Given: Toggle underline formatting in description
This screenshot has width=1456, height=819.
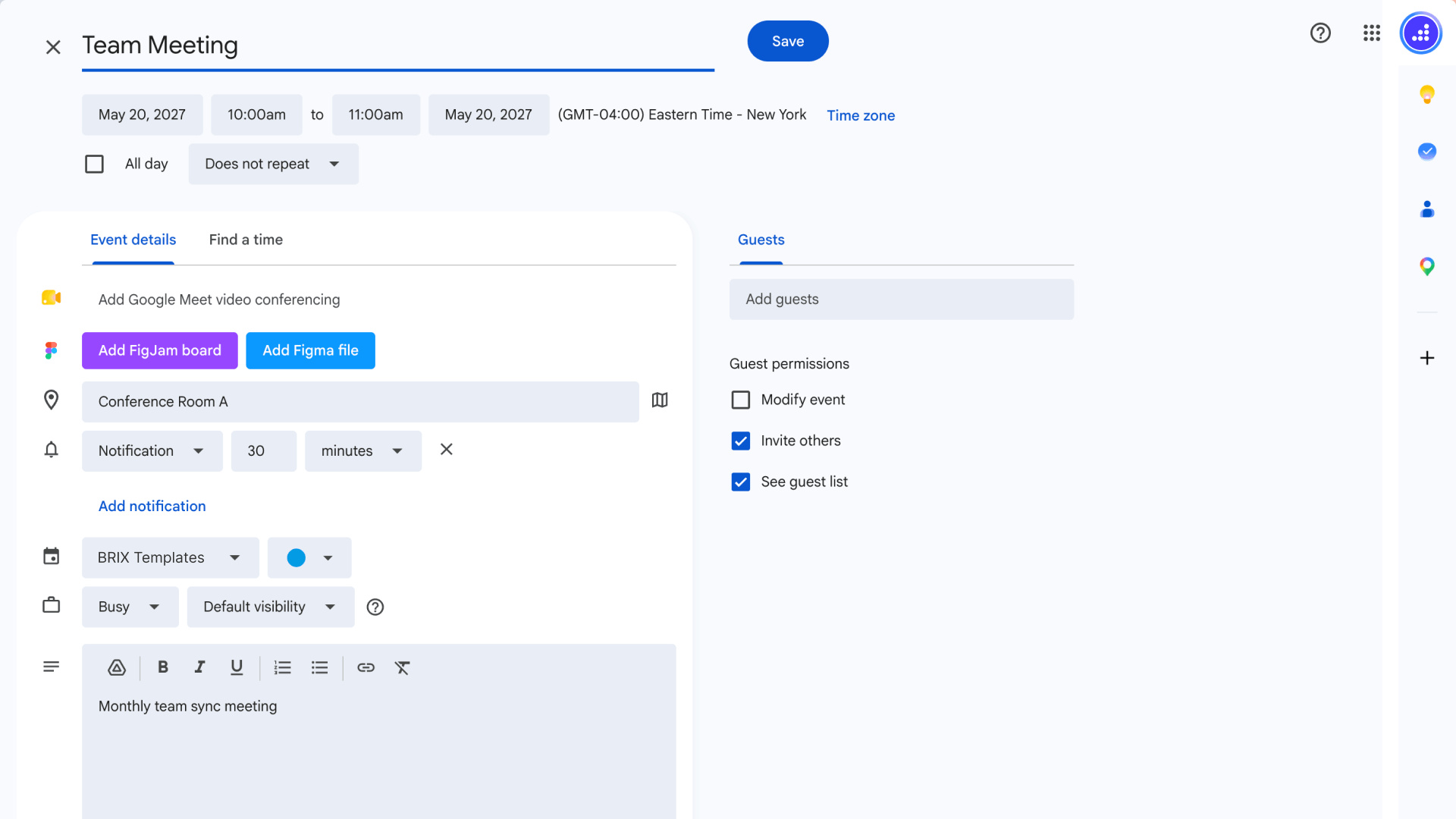Looking at the screenshot, I should tap(237, 667).
